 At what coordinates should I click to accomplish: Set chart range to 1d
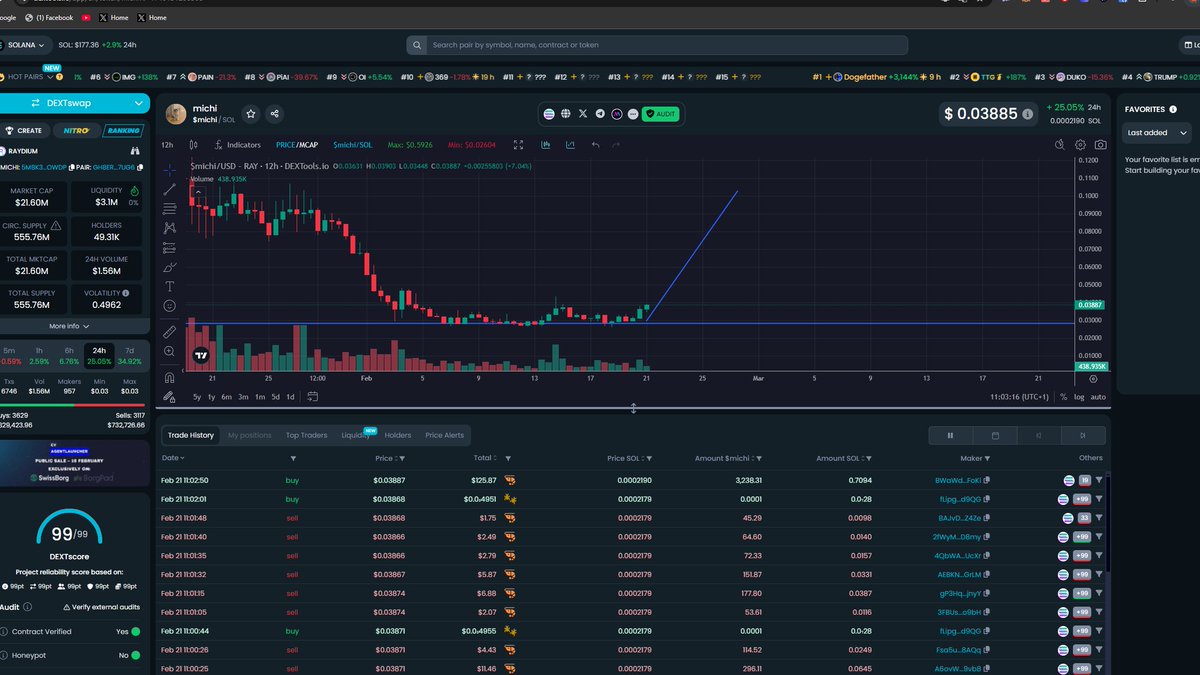[291, 397]
